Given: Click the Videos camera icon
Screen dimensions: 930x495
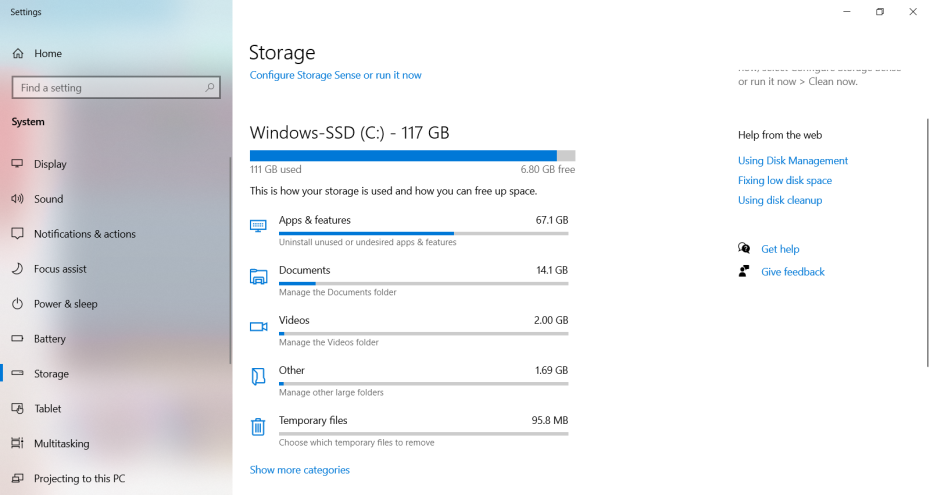Looking at the screenshot, I should click(258, 326).
